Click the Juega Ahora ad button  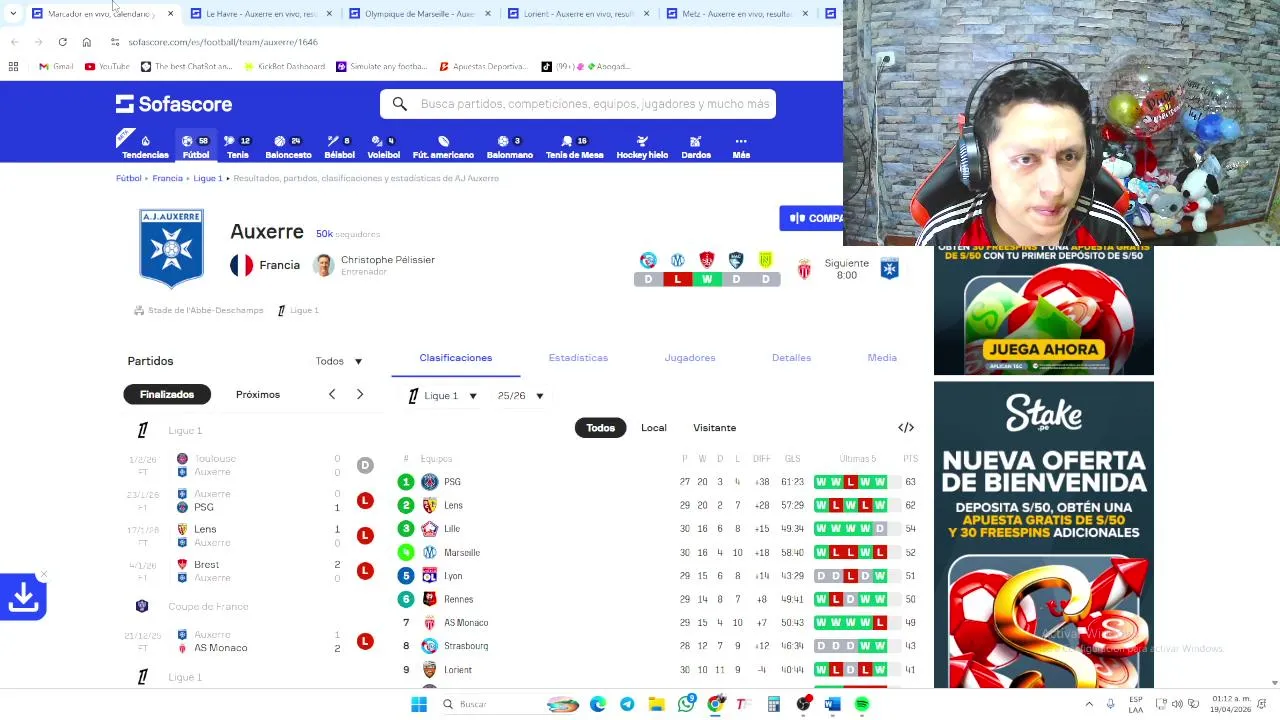tap(1044, 349)
